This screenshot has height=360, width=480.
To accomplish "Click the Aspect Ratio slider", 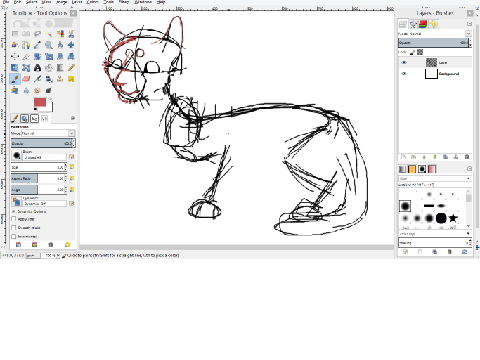I will pos(39,179).
